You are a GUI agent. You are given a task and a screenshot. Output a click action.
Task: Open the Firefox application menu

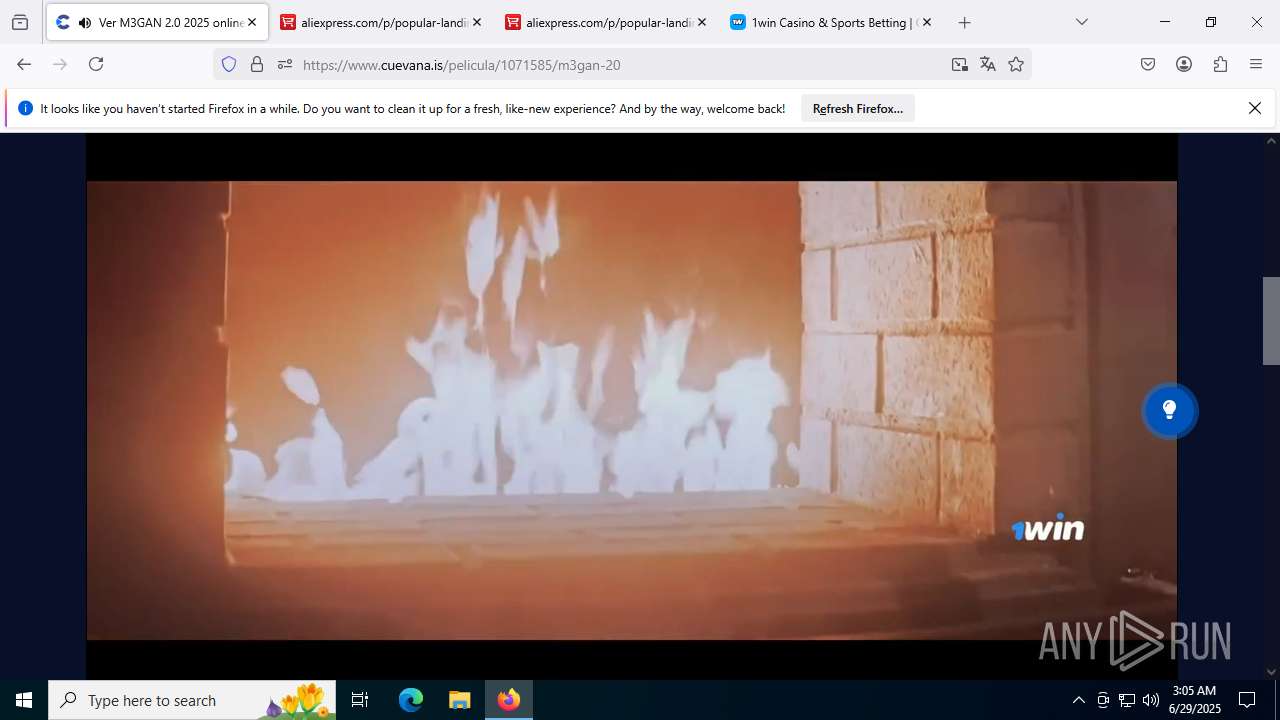(1256, 64)
